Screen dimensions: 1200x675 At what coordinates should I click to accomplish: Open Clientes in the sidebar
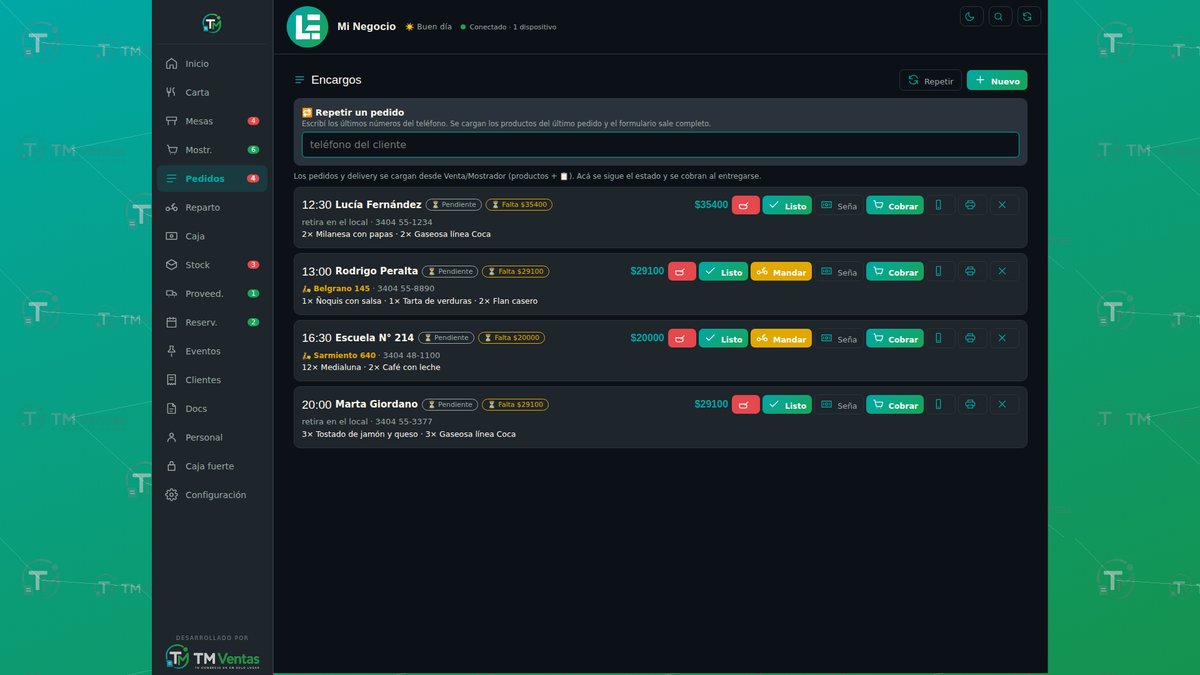pos(212,380)
